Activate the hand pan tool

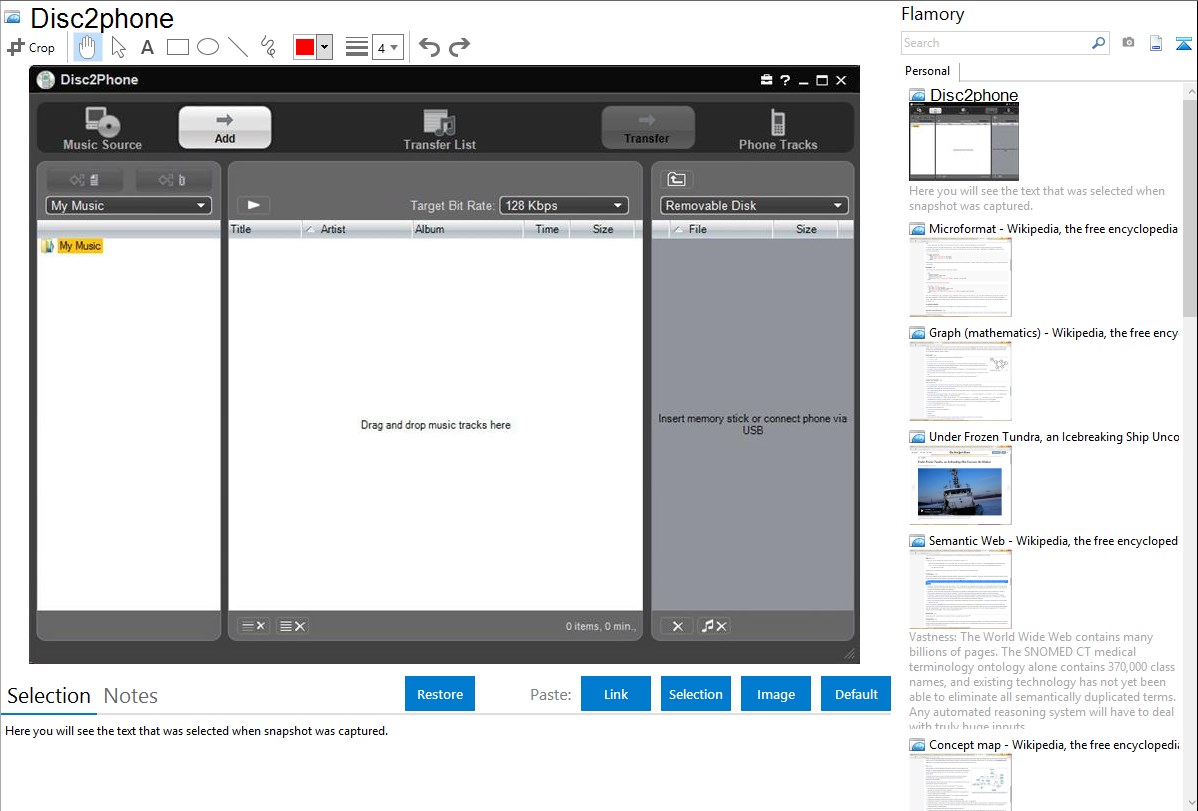tap(87, 47)
